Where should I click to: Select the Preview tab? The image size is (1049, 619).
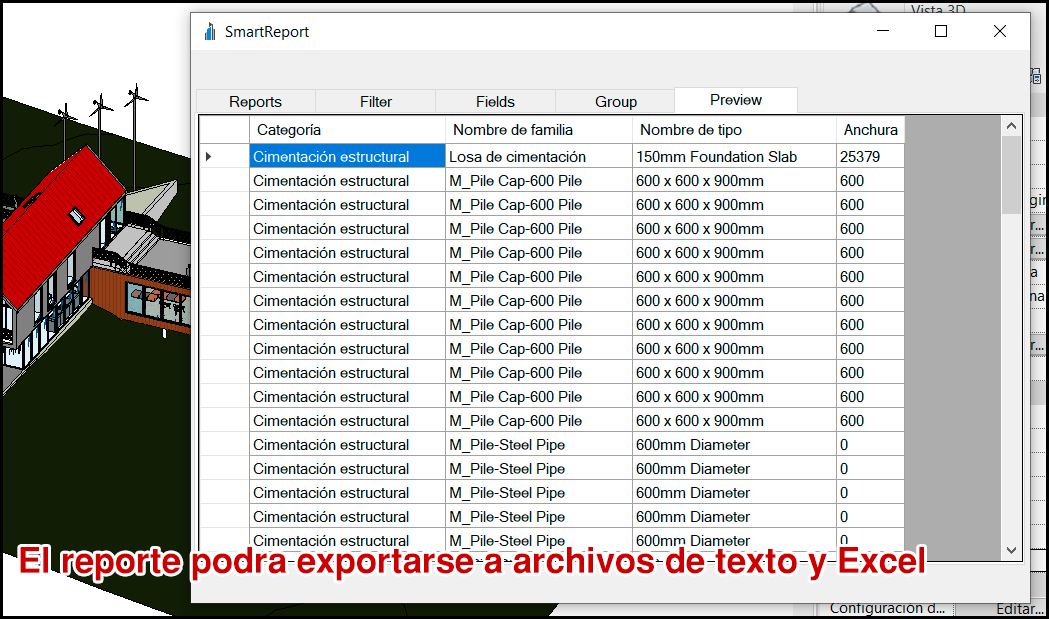click(x=736, y=100)
